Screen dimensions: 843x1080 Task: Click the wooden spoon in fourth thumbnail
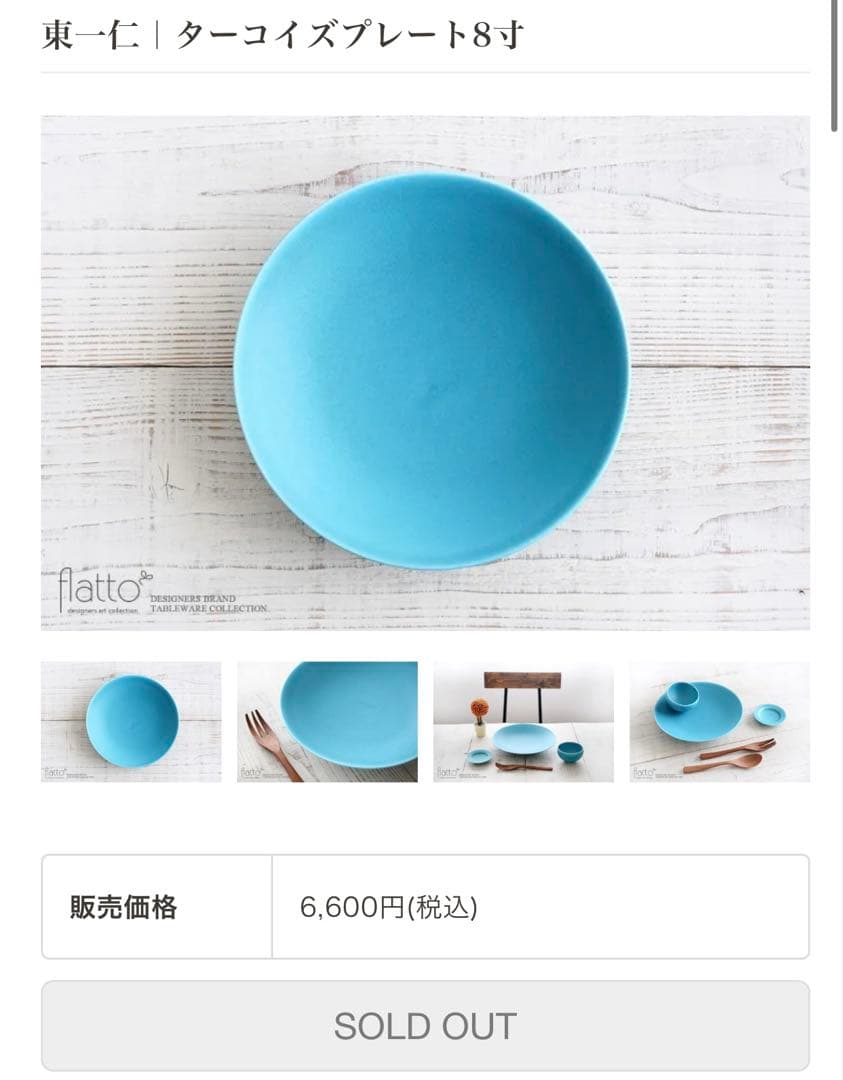[x=724, y=763]
